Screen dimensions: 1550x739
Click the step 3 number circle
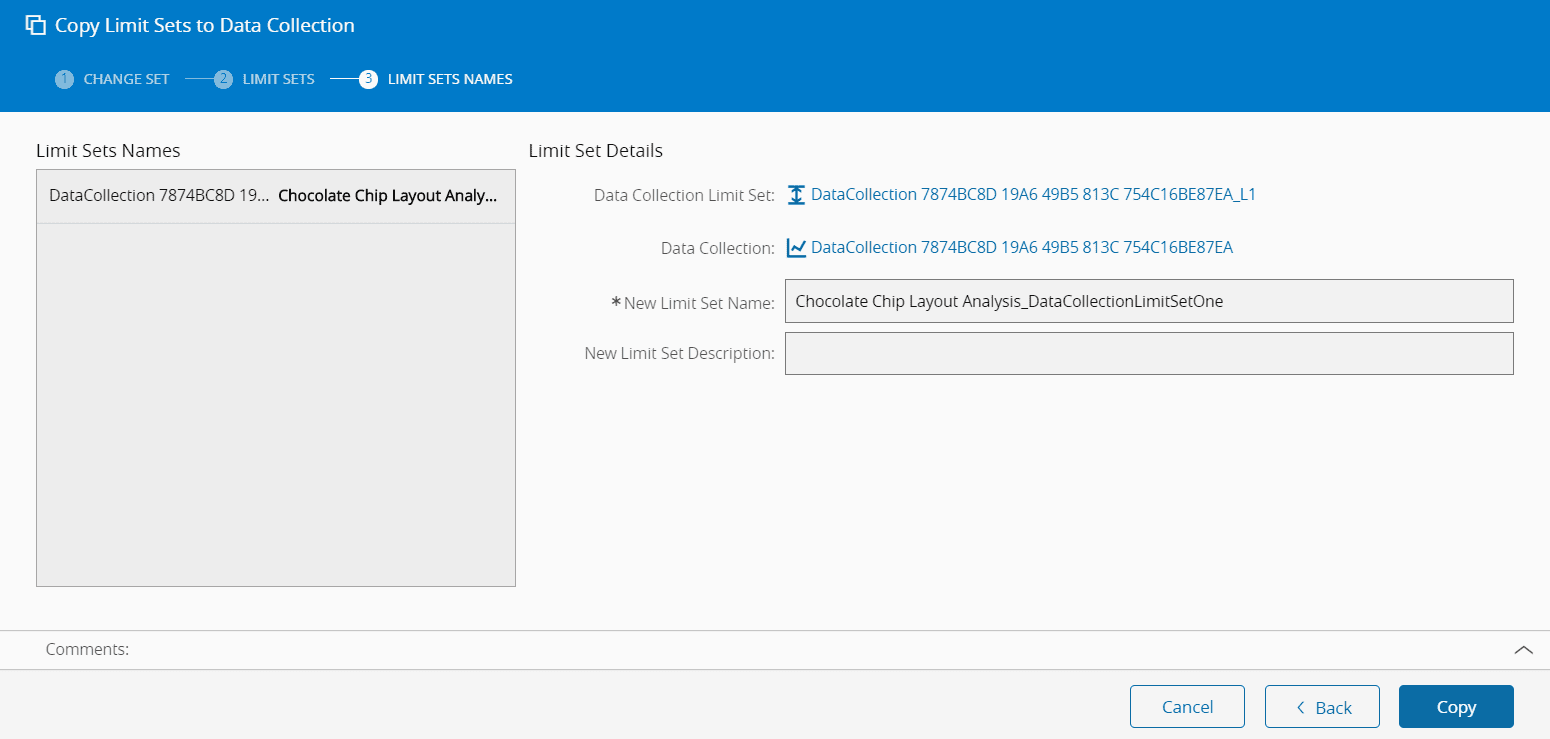368,79
